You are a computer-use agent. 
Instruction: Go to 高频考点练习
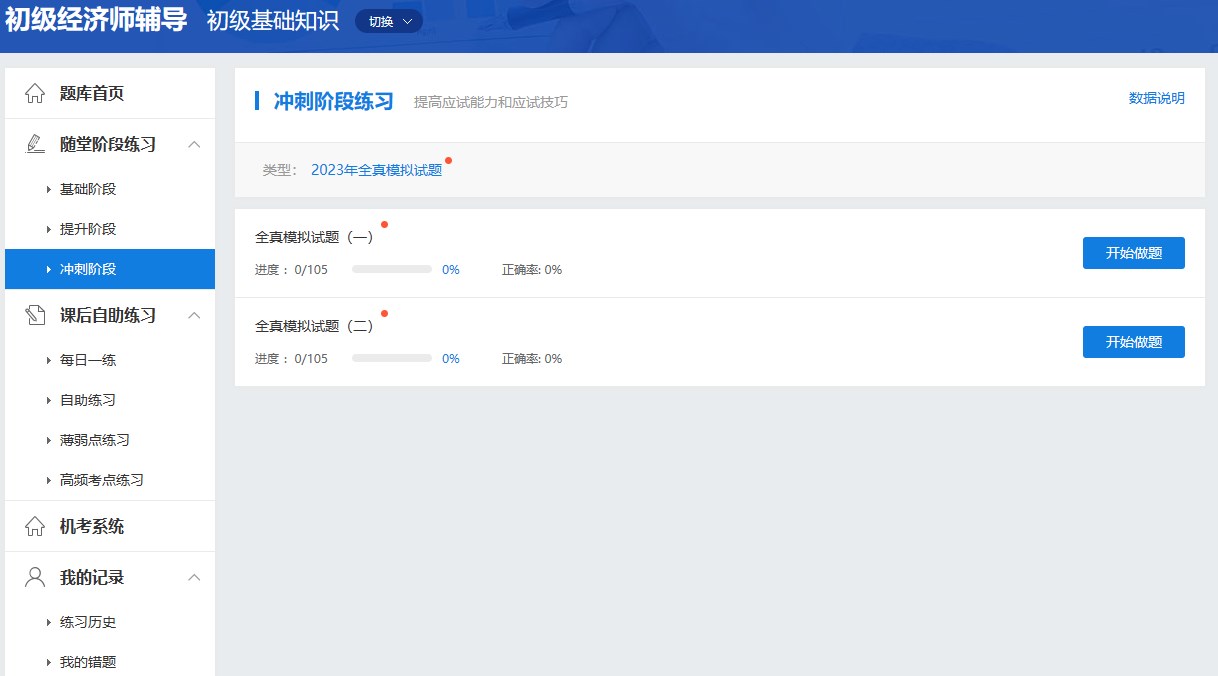tap(101, 480)
